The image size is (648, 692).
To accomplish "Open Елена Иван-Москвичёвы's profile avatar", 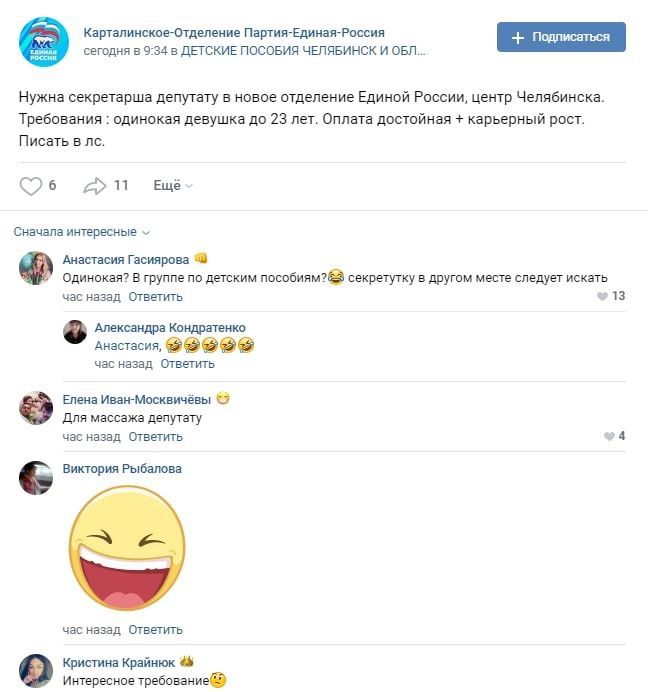I will [36, 408].
